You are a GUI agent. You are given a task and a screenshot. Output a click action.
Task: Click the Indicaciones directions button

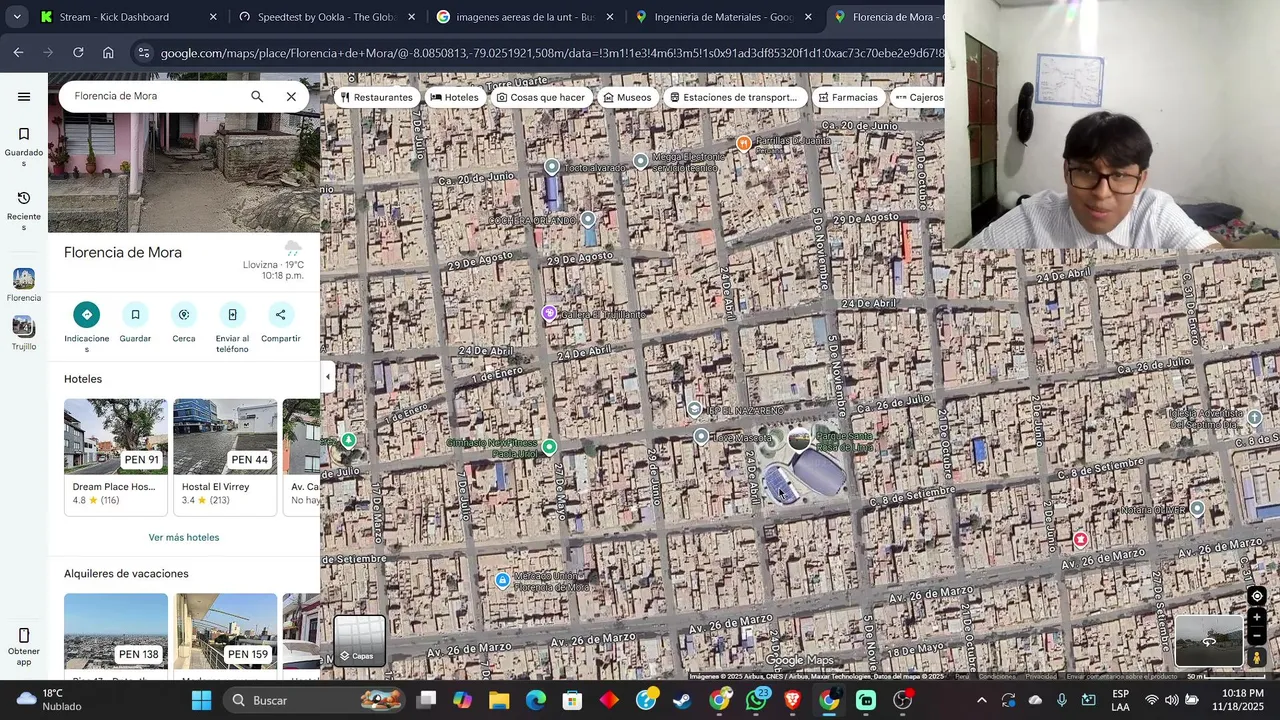click(x=87, y=328)
